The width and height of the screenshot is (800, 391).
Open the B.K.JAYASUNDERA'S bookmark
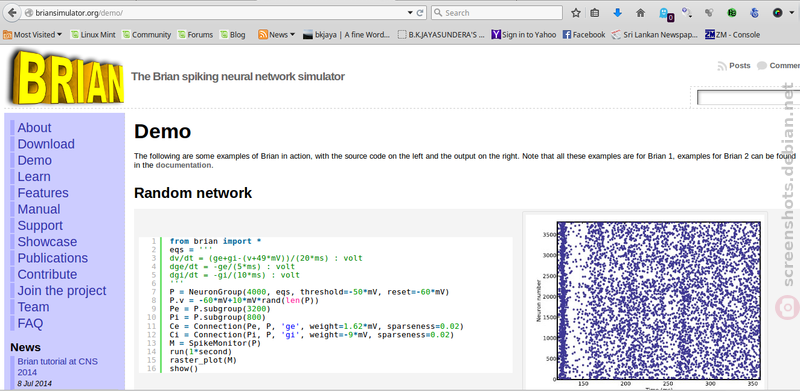point(441,35)
